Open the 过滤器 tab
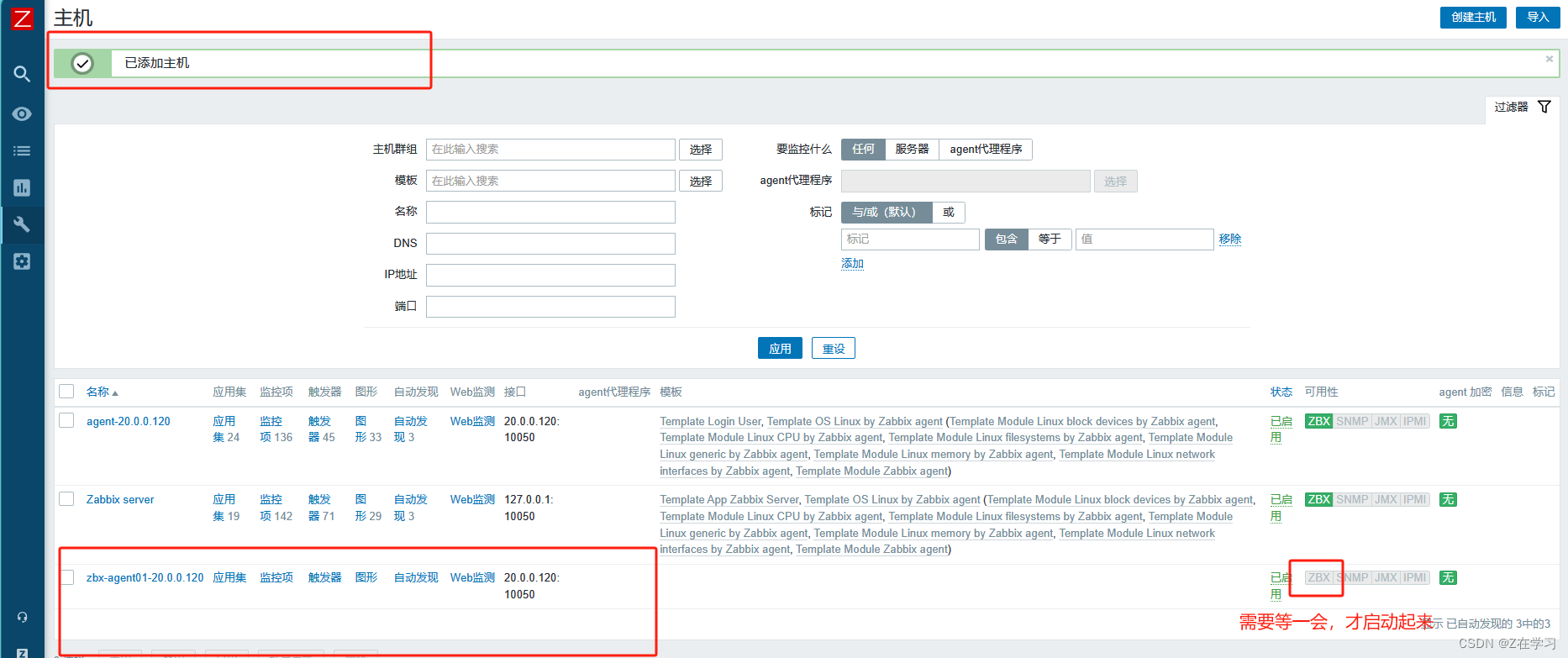Viewport: 1568px width, 658px height. [1523, 107]
